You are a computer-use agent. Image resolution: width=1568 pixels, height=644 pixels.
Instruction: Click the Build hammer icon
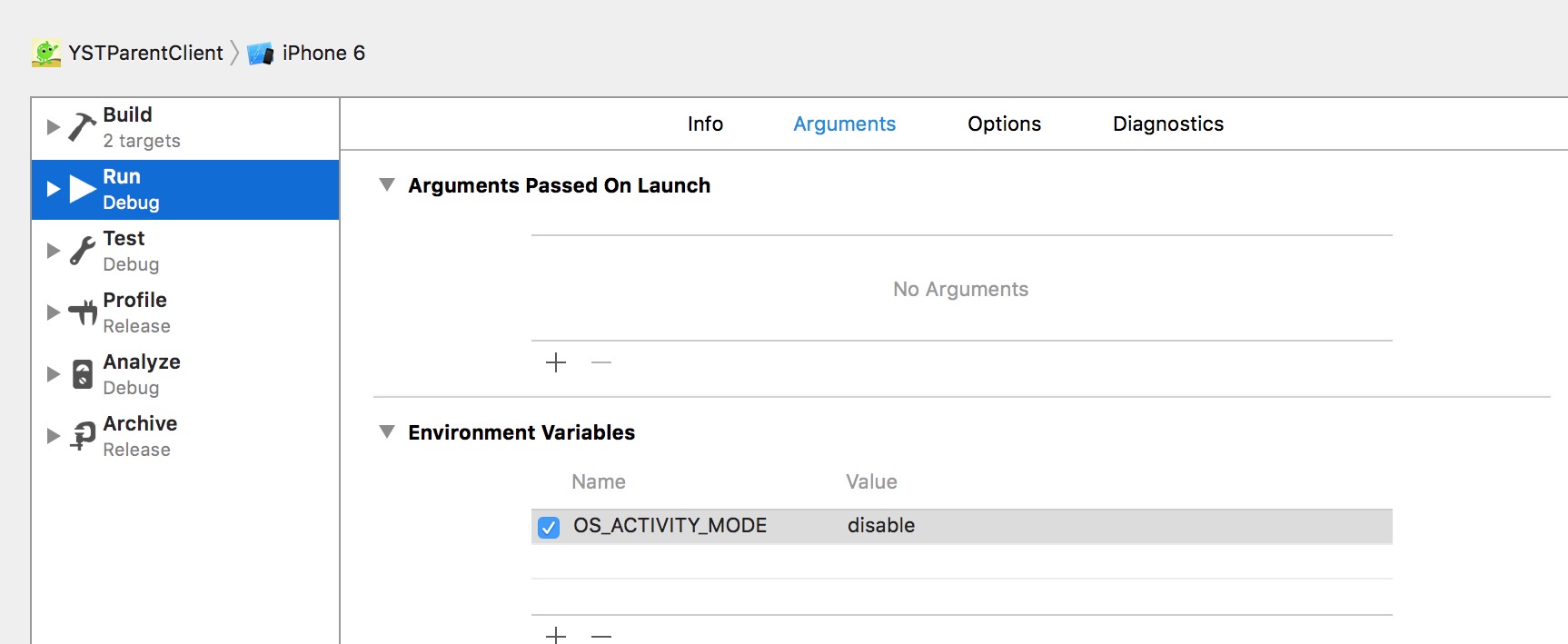coord(83,127)
